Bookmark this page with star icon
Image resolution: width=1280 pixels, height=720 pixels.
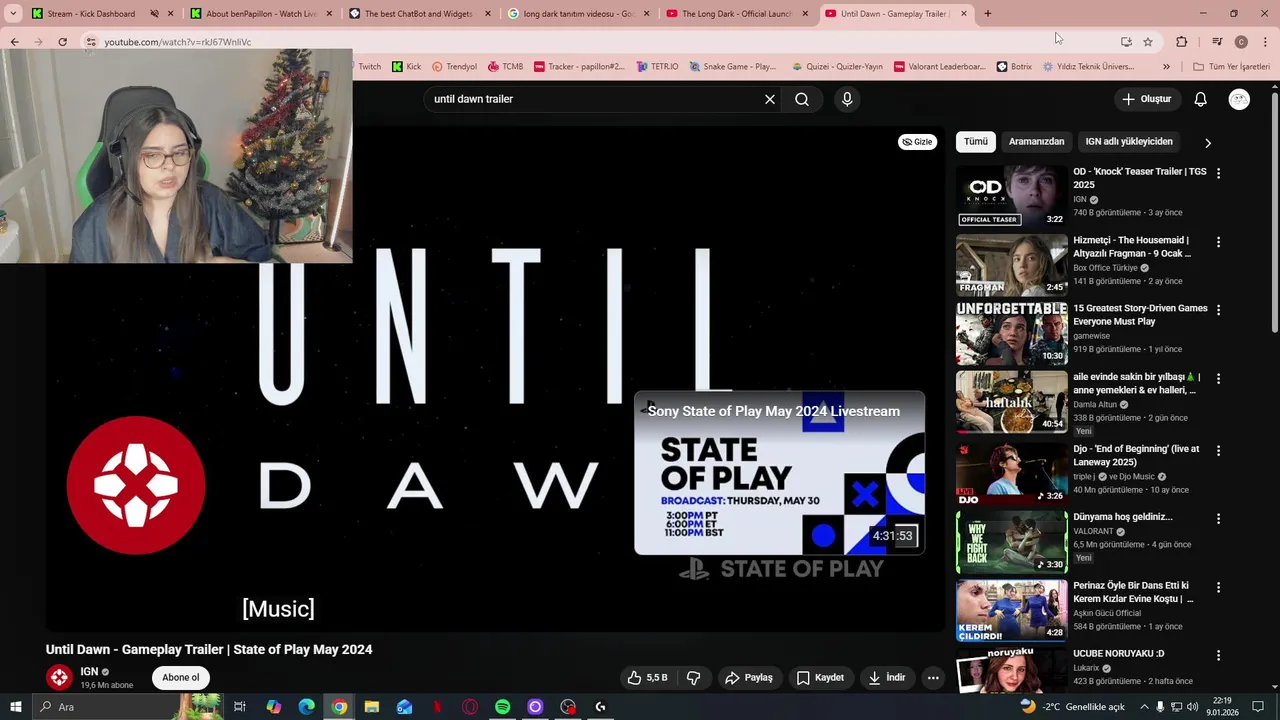coord(1148,42)
